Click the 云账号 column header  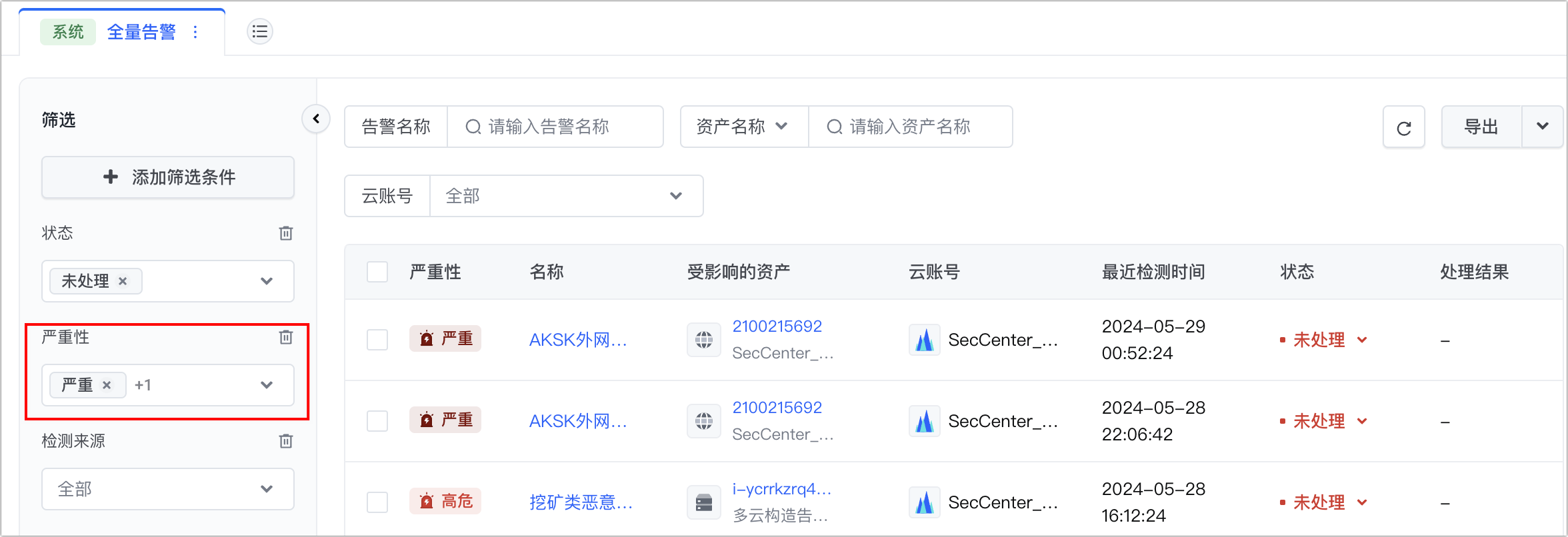(x=935, y=272)
